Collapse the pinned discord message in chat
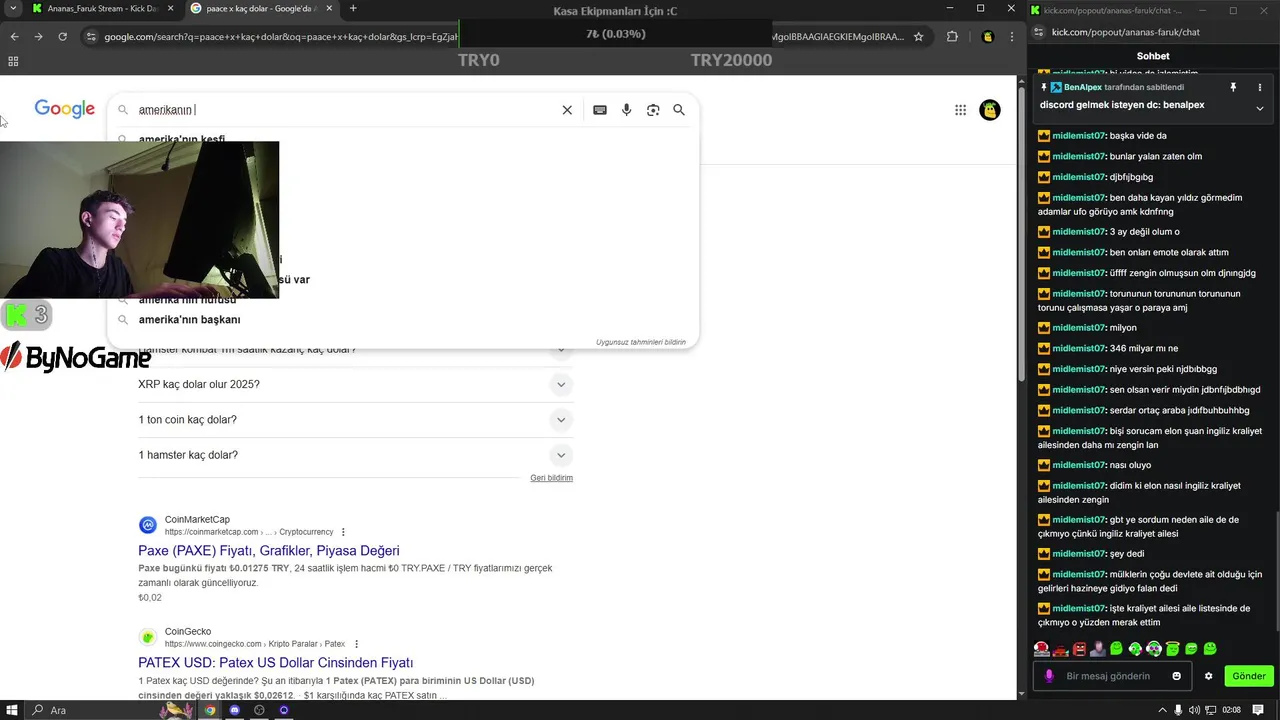Viewport: 1280px width, 720px height. point(1260,108)
